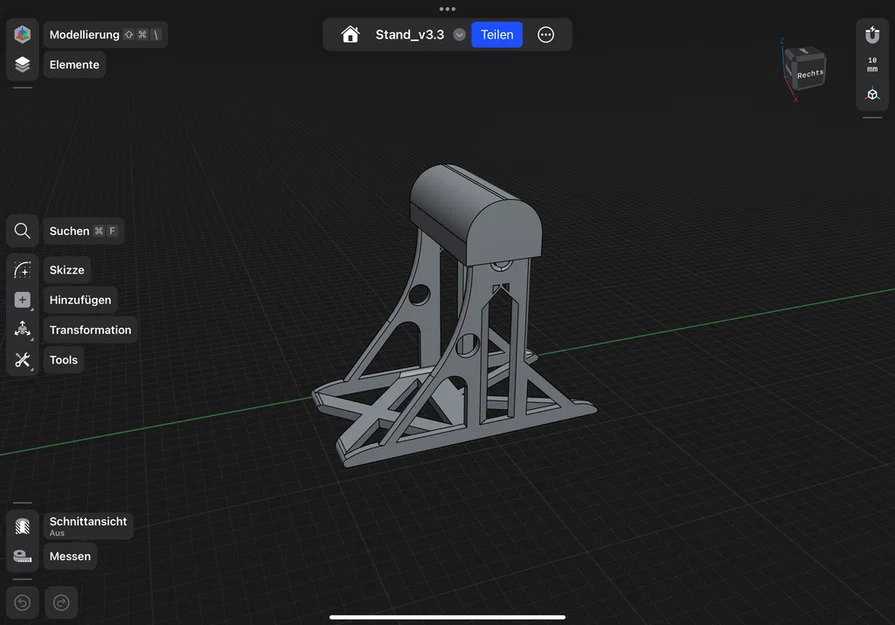
Task: Tap the three-dot multitasking indicator at top
Action: click(x=448, y=9)
